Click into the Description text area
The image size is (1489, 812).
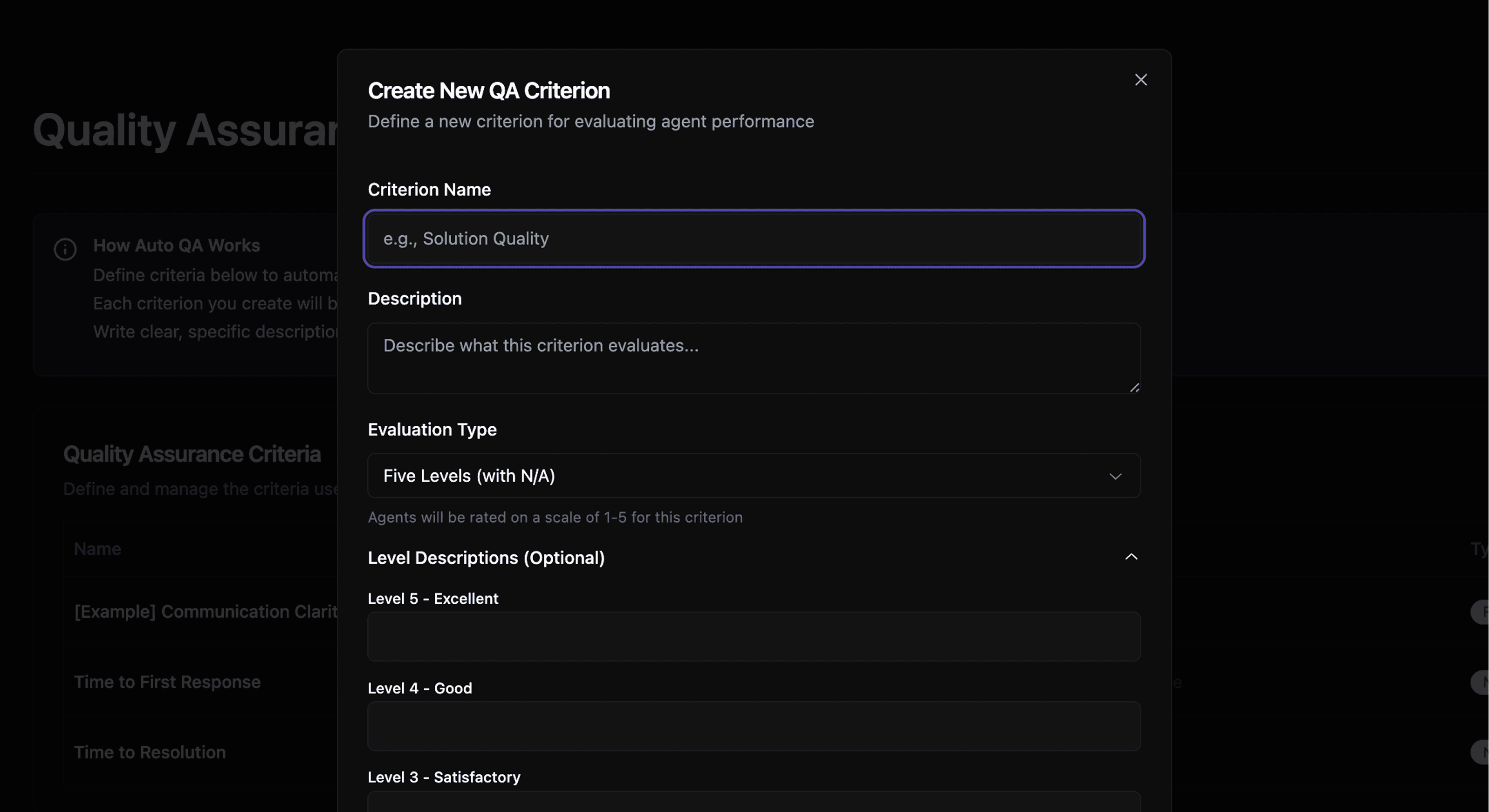click(753, 358)
